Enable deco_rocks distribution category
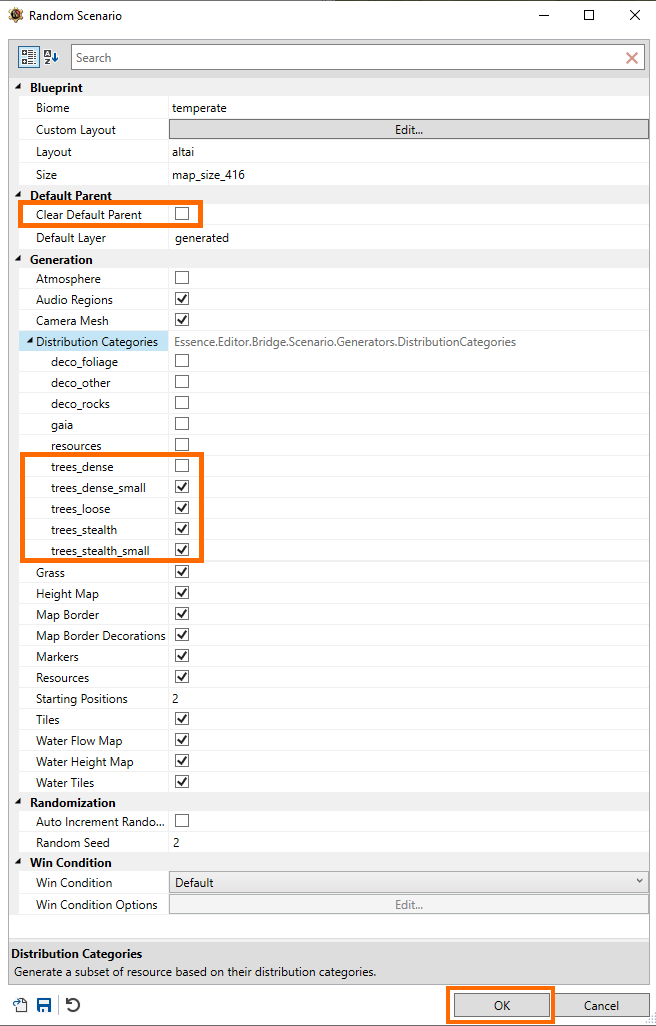 coord(182,402)
